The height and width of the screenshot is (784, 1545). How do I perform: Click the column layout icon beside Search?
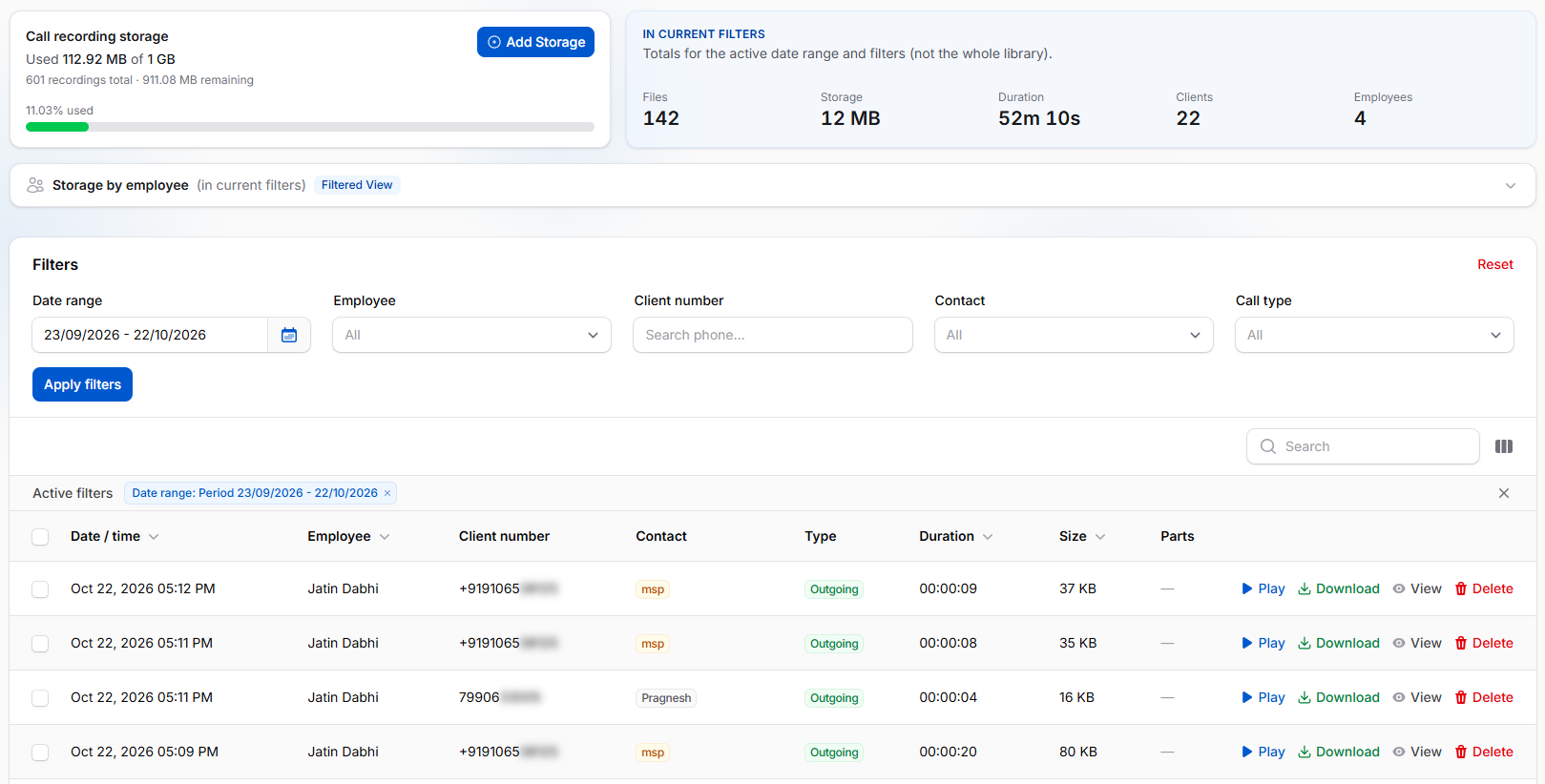[1504, 446]
